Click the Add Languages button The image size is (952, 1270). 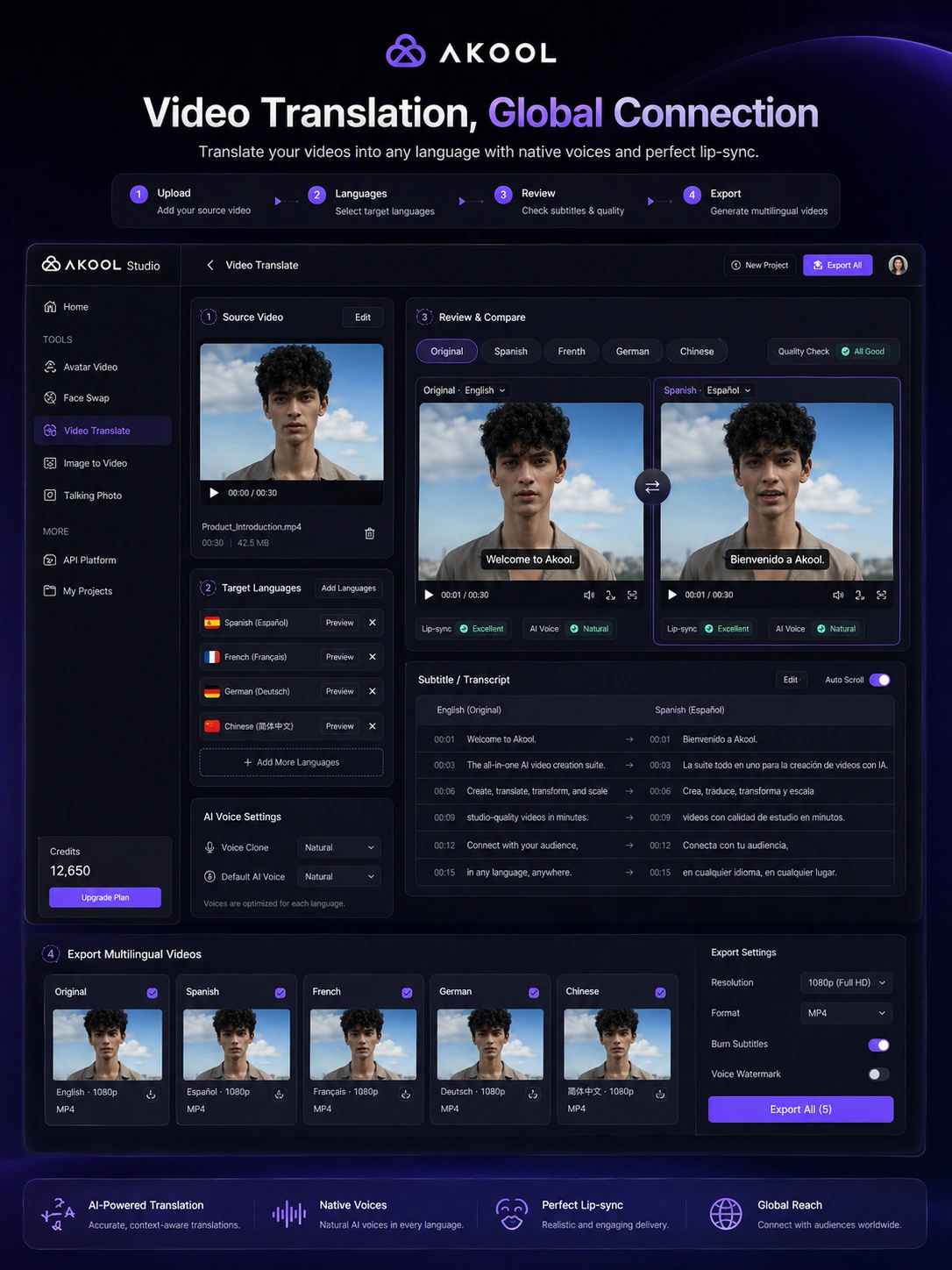point(348,589)
